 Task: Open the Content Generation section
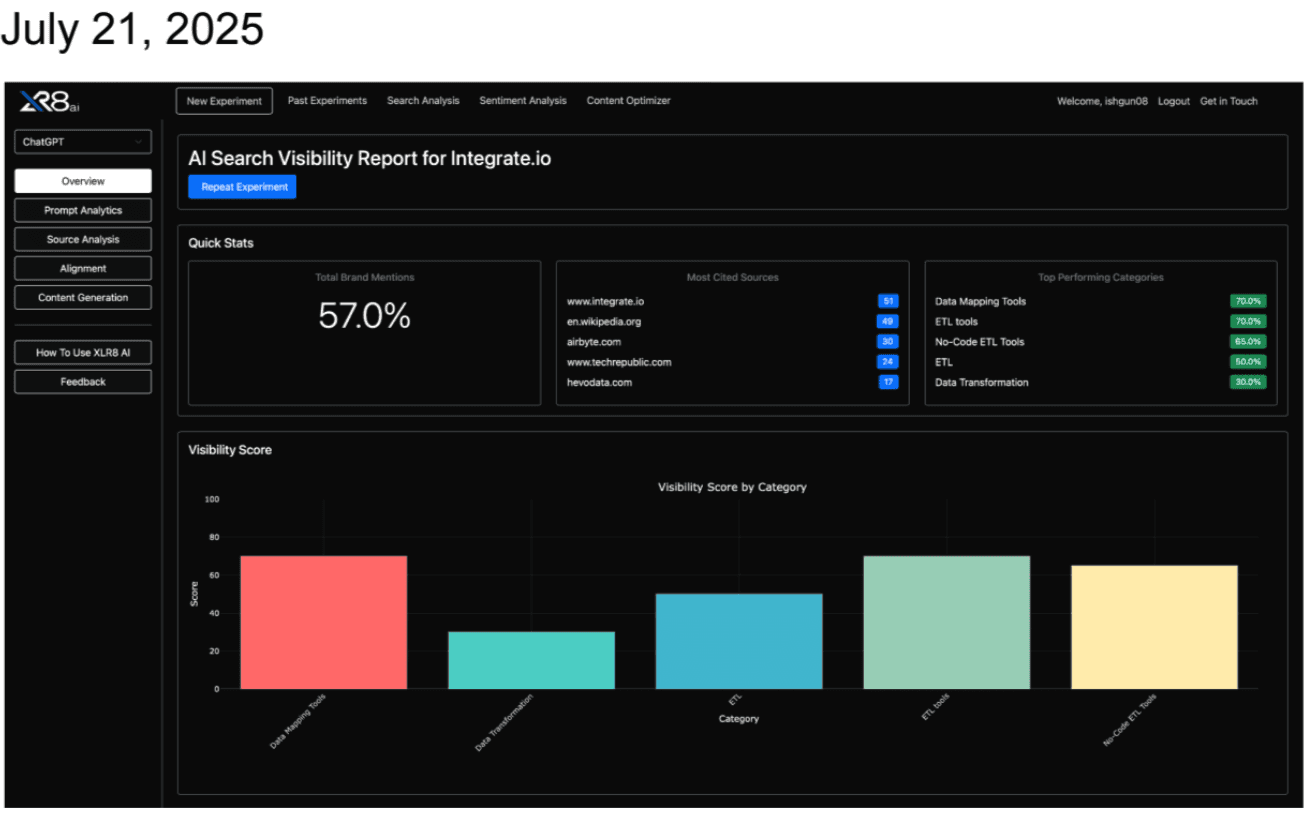[82, 297]
